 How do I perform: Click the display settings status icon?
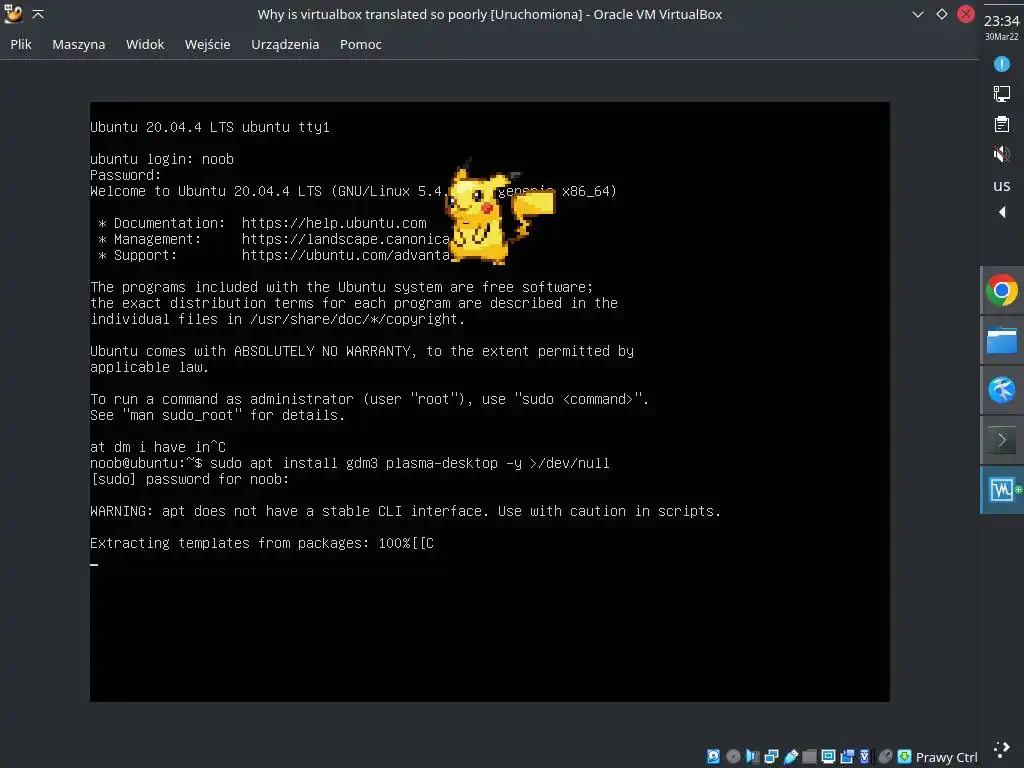pyautogui.click(x=828, y=756)
